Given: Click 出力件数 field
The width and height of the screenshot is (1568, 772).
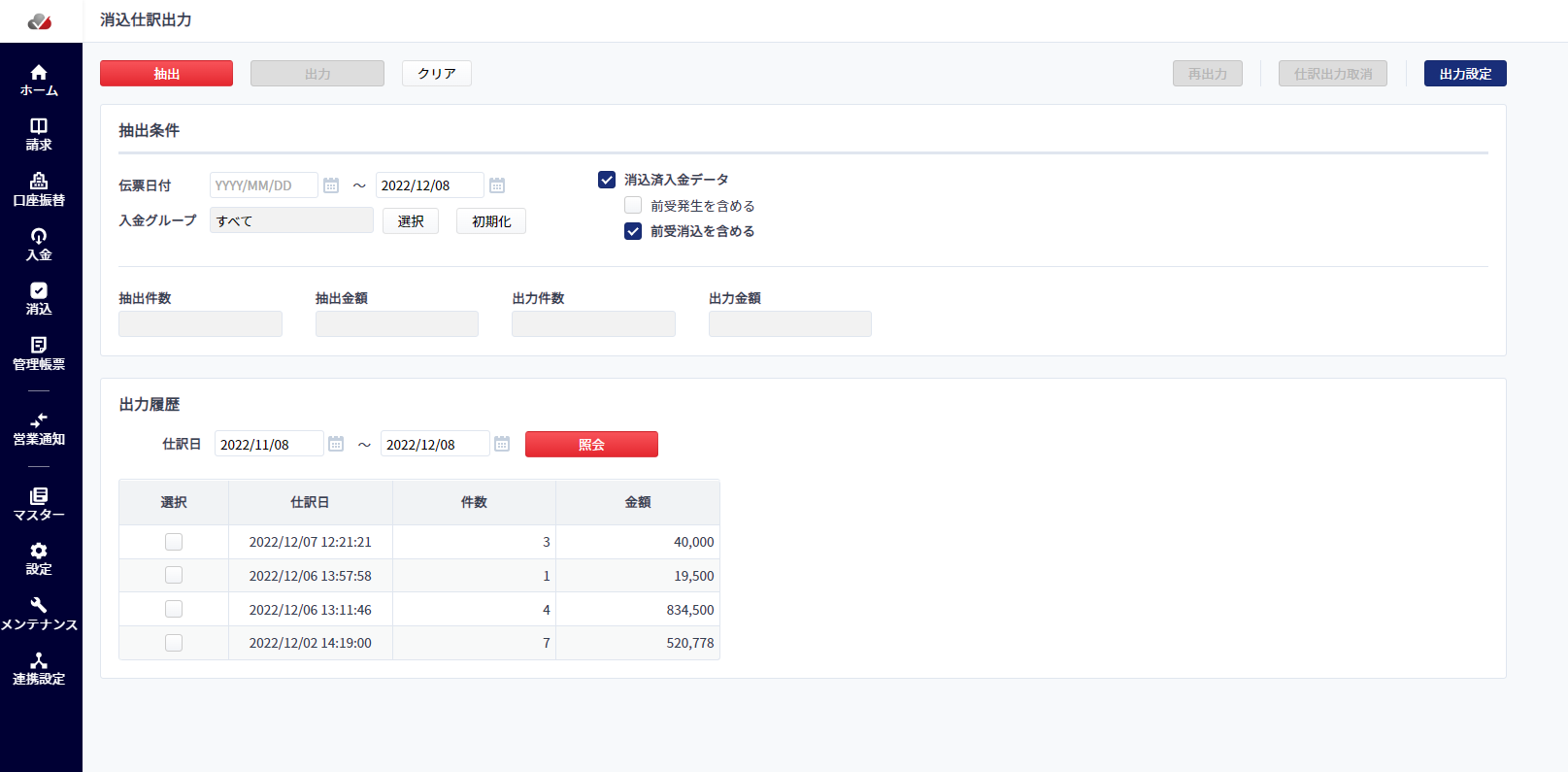Looking at the screenshot, I should (x=593, y=323).
